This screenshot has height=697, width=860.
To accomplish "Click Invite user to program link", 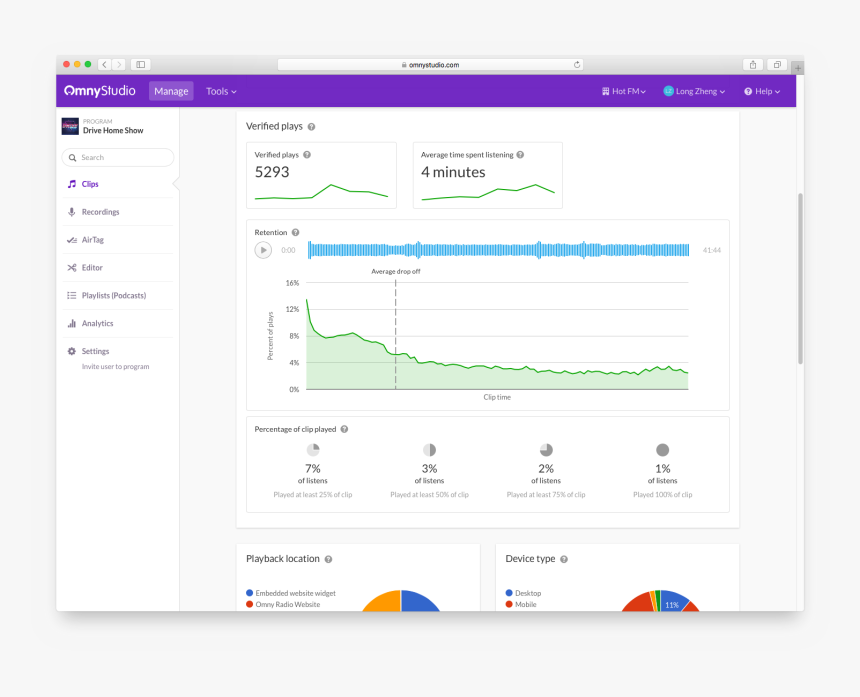I will click(115, 367).
